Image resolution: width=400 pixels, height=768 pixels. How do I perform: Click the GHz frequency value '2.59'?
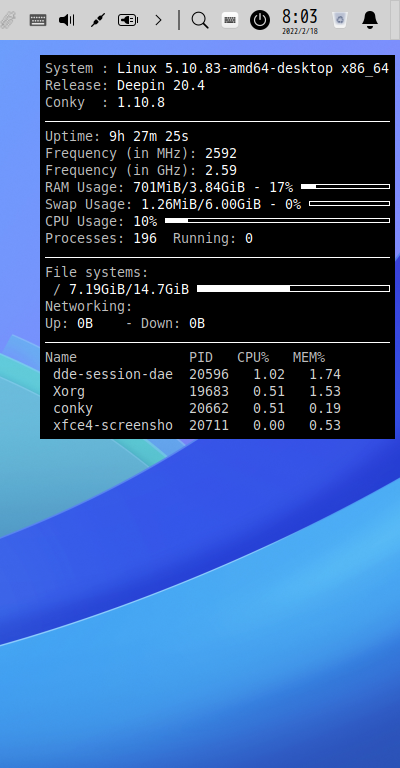pos(221,170)
